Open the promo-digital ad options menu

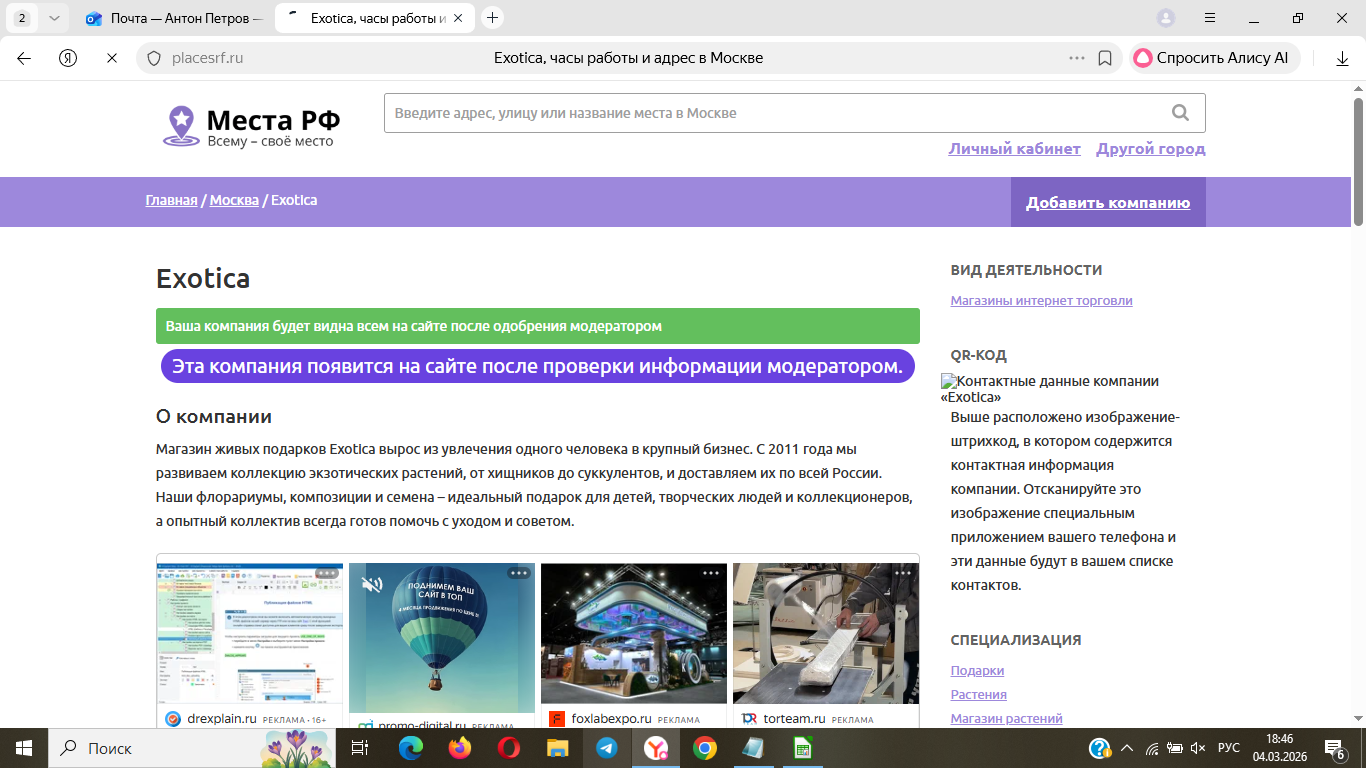click(518, 573)
